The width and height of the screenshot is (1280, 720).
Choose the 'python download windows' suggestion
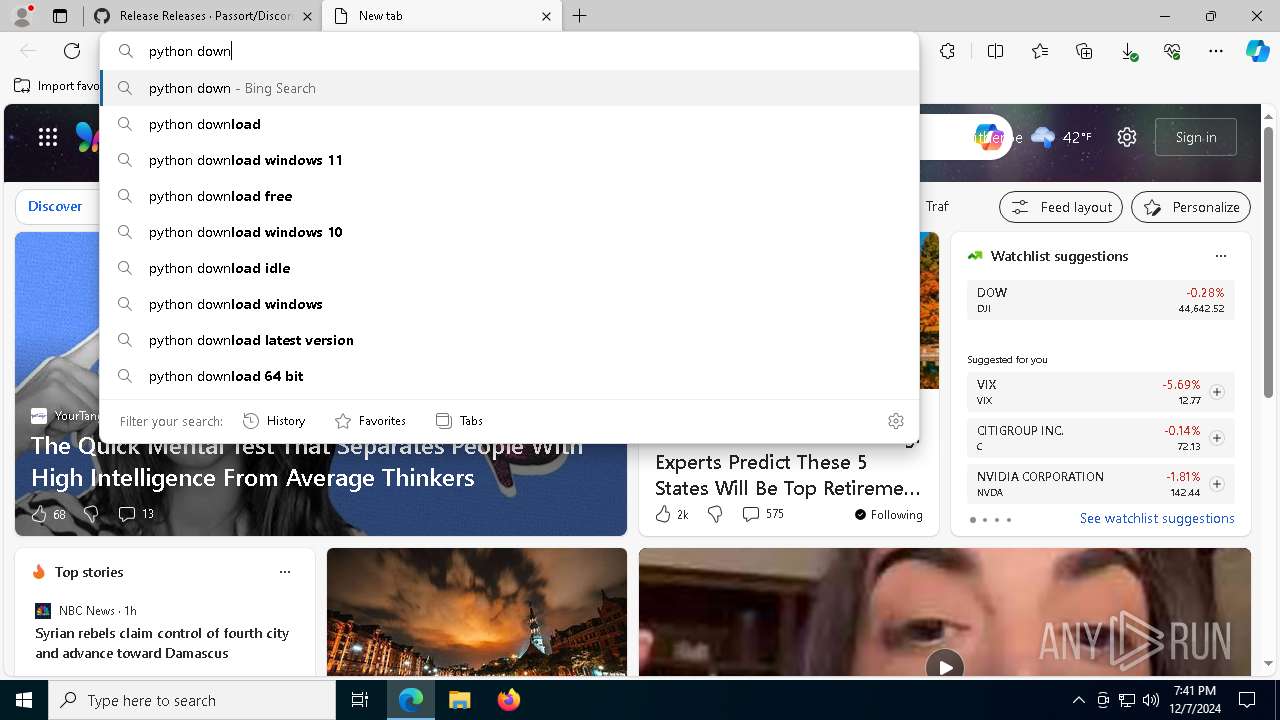click(x=510, y=304)
